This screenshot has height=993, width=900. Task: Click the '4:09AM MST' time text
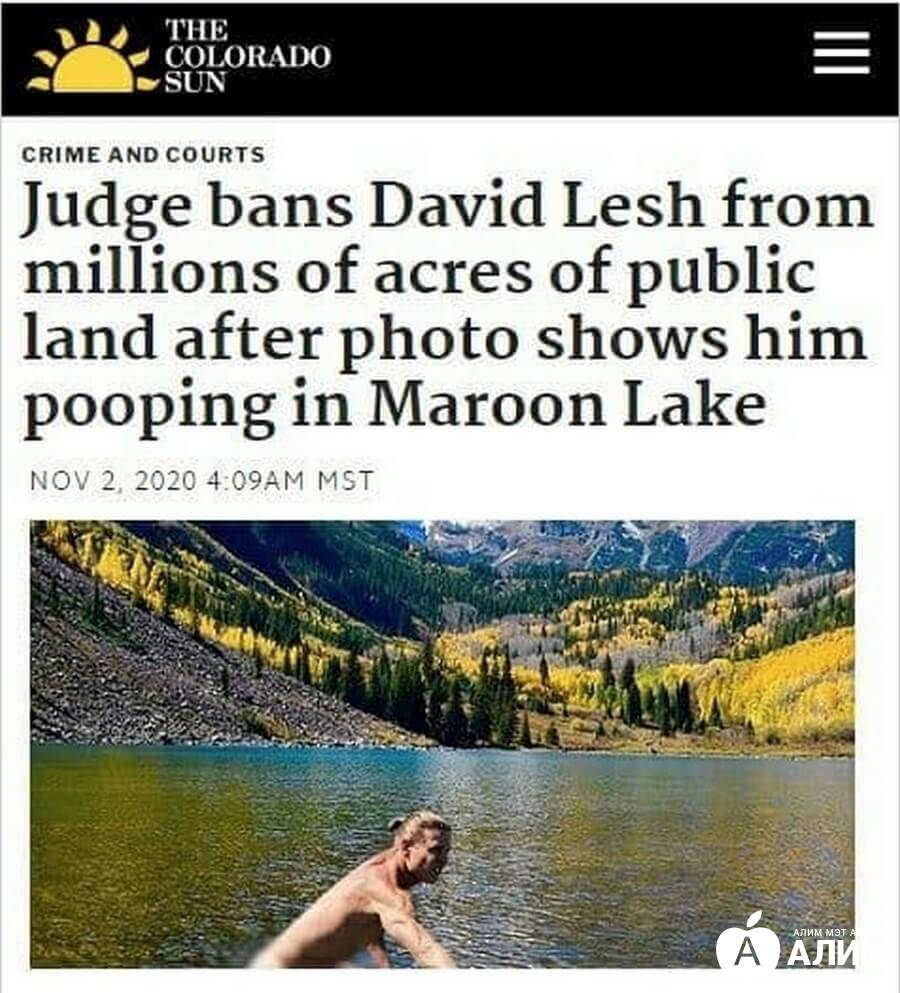coord(291,481)
